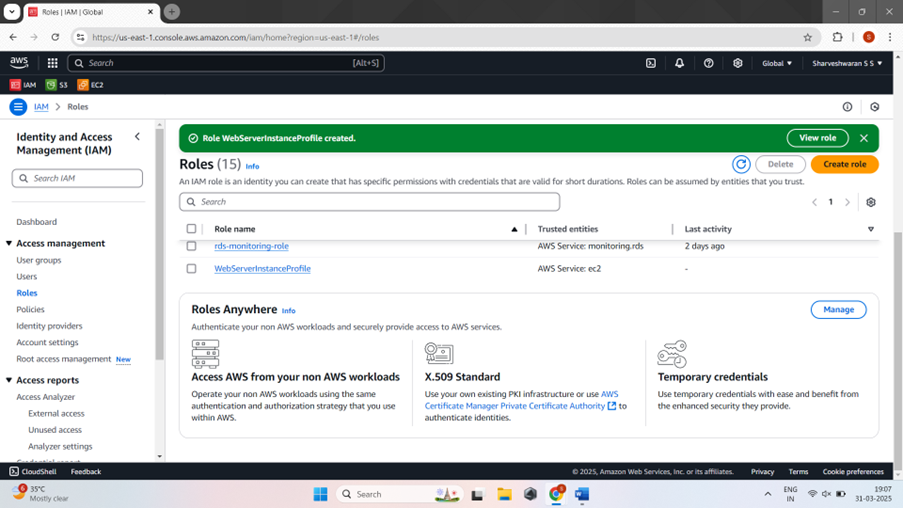This screenshot has width=903, height=508.
Task: Open console settings gear in top bar
Action: point(738,63)
